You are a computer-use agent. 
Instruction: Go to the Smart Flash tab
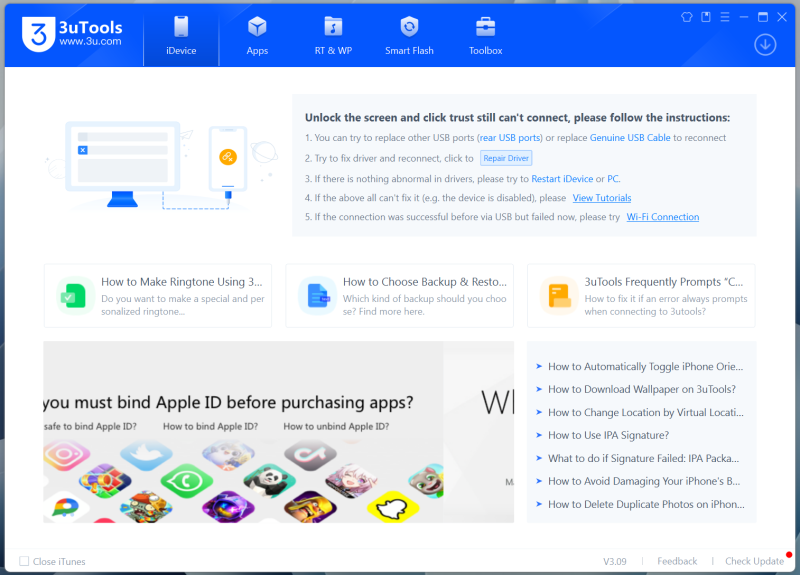409,36
